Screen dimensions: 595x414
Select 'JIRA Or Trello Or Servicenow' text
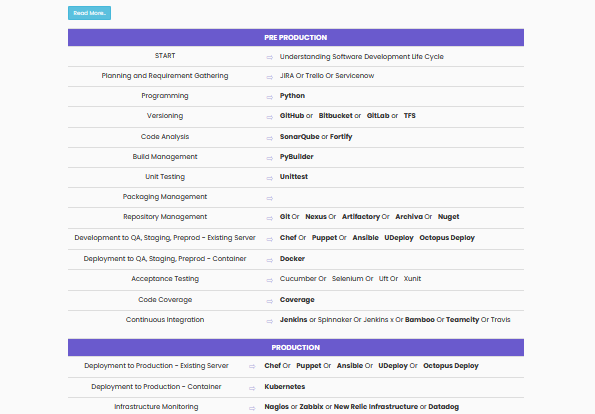point(327,76)
